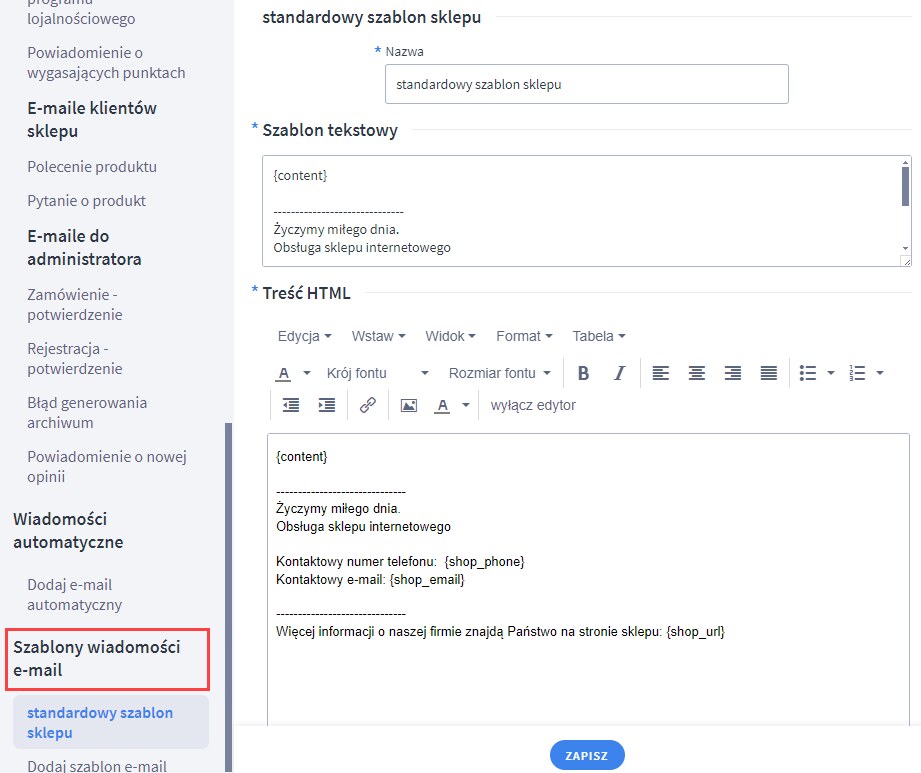Save template with ZAPISZ button
Screen dimensions: 921x773
pyautogui.click(x=587, y=755)
